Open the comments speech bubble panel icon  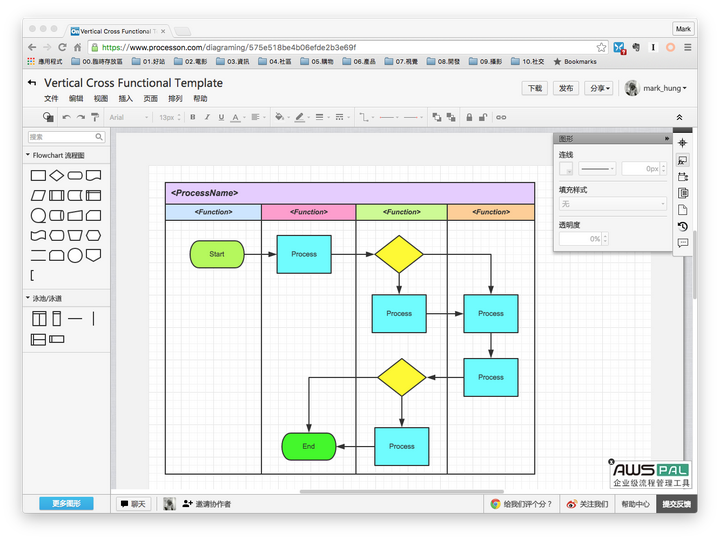click(683, 243)
